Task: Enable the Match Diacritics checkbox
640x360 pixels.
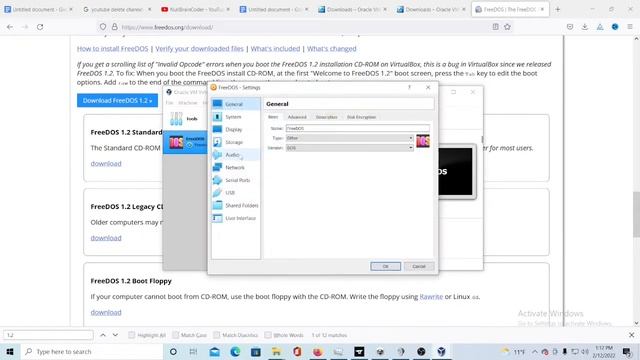Action: pos(217,335)
